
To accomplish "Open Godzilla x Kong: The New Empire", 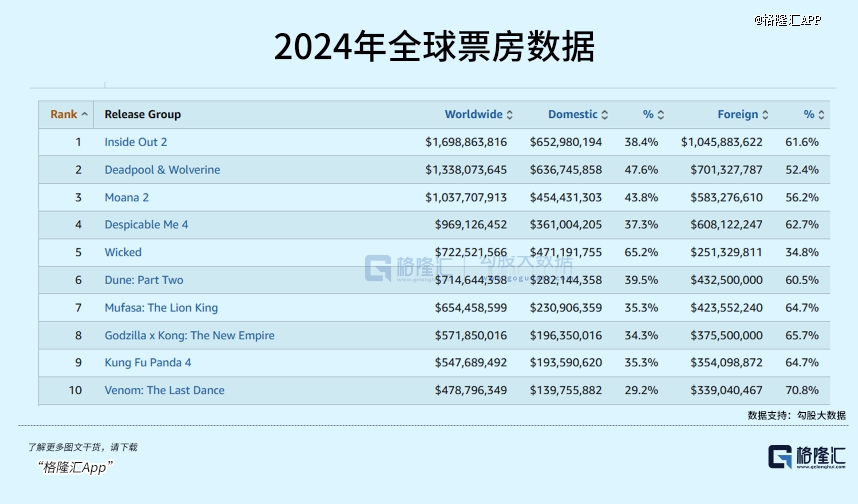I will (x=189, y=335).
